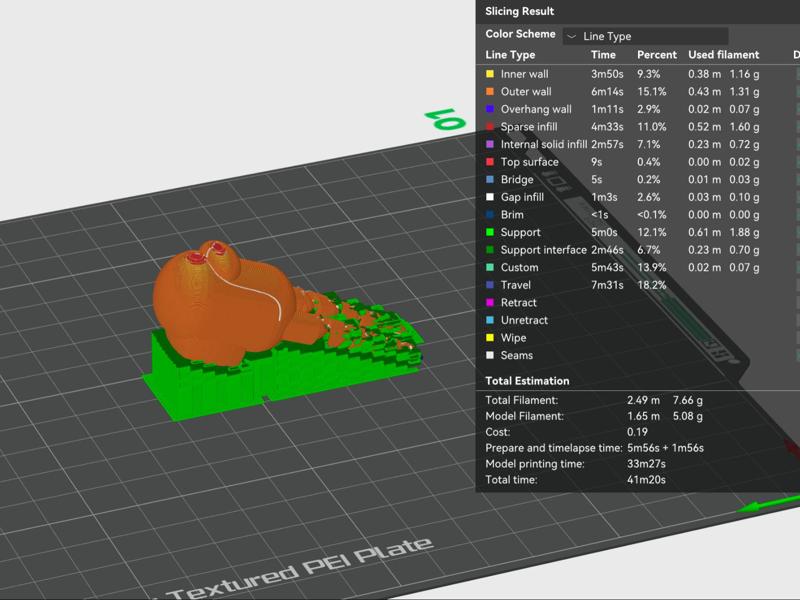The width and height of the screenshot is (800, 600).
Task: Click the orange Outer wall color swatch
Action: [490, 92]
